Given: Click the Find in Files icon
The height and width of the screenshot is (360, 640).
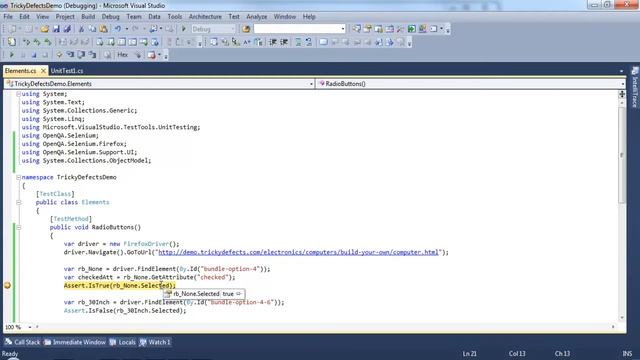Looking at the screenshot, I should [x=246, y=29].
